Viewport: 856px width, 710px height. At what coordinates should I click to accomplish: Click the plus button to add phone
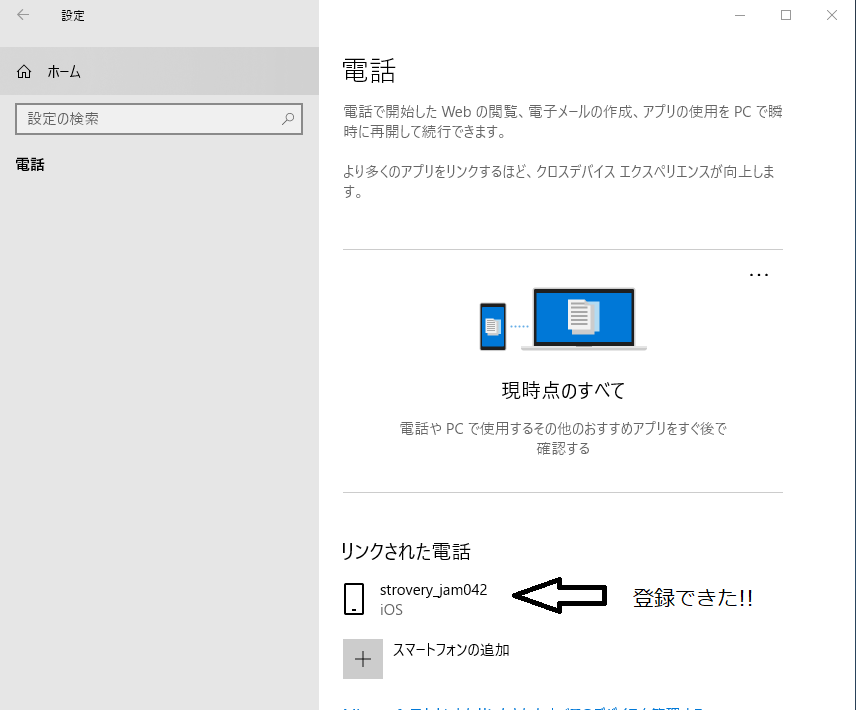(363, 659)
